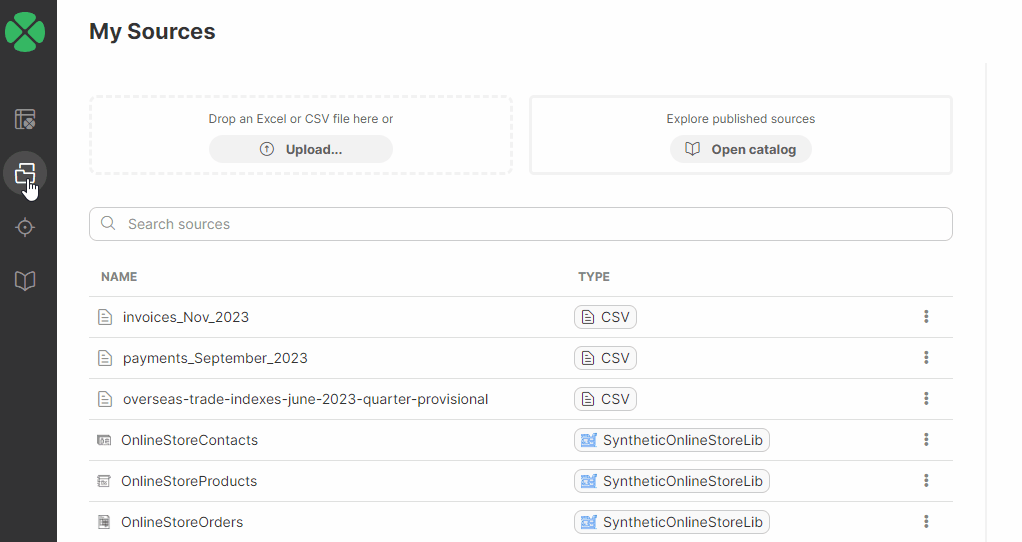Open the table view sidebar icon
Image resolution: width=1022 pixels, height=542 pixels.
[x=25, y=120]
